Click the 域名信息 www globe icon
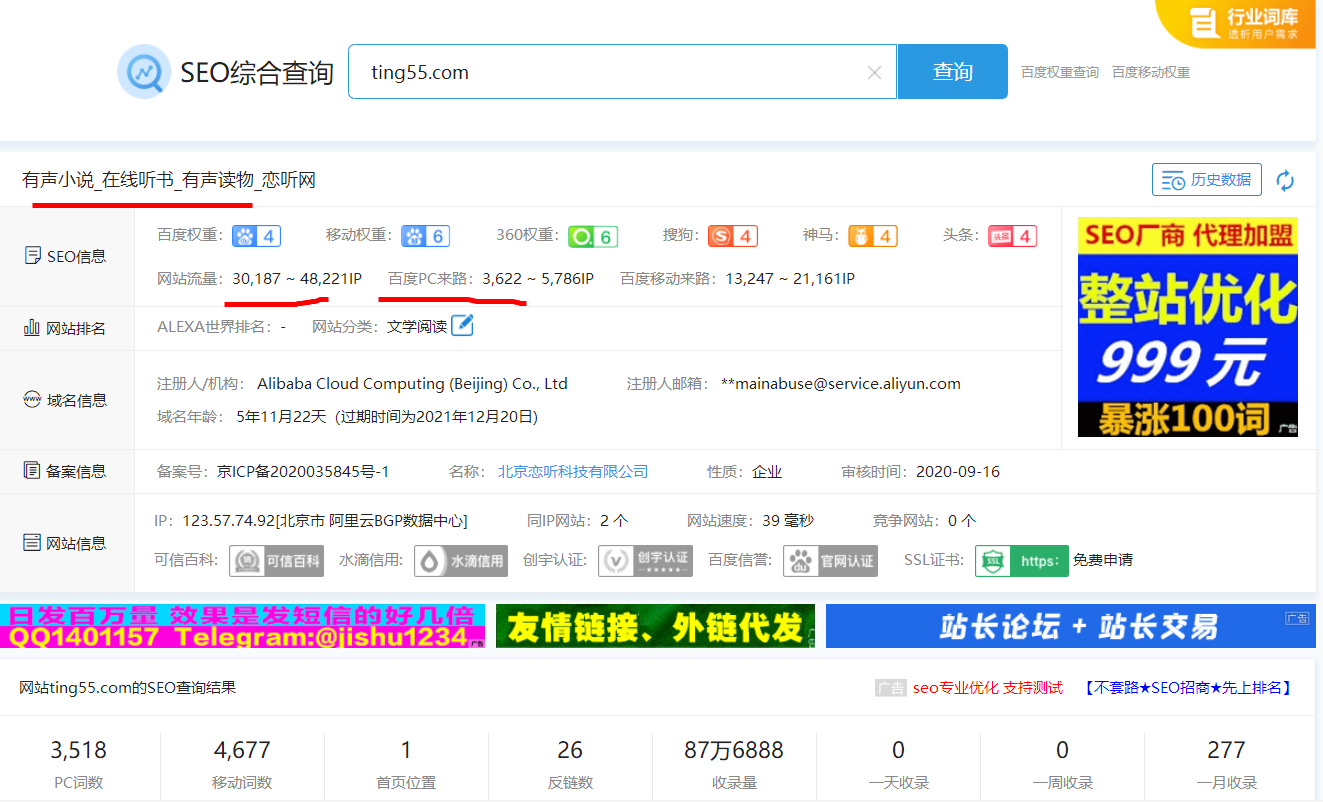Image resolution: width=1323 pixels, height=802 pixels. pyautogui.click(x=33, y=400)
